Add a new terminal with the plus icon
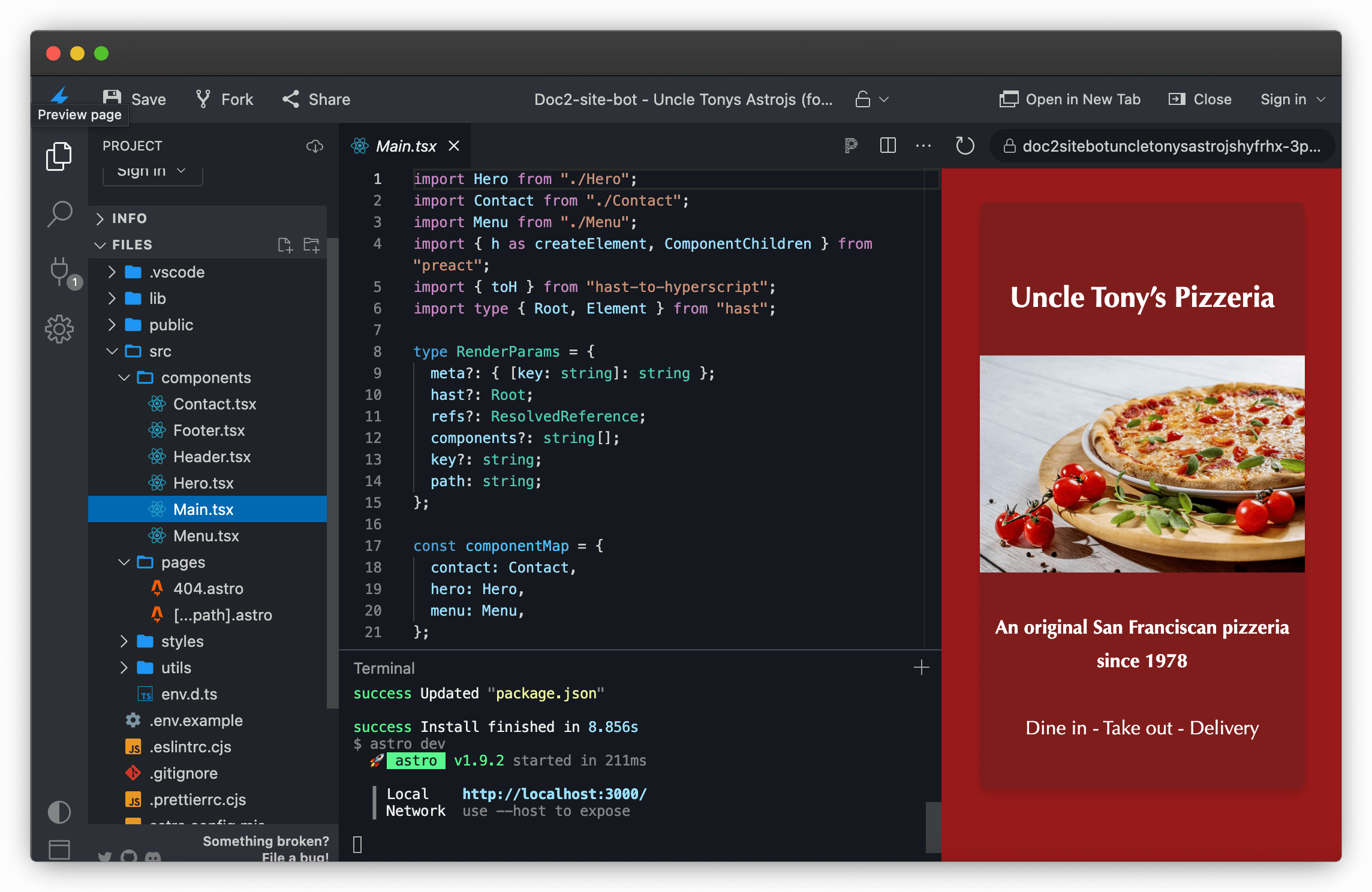The height and width of the screenshot is (892, 1372). coord(921,667)
